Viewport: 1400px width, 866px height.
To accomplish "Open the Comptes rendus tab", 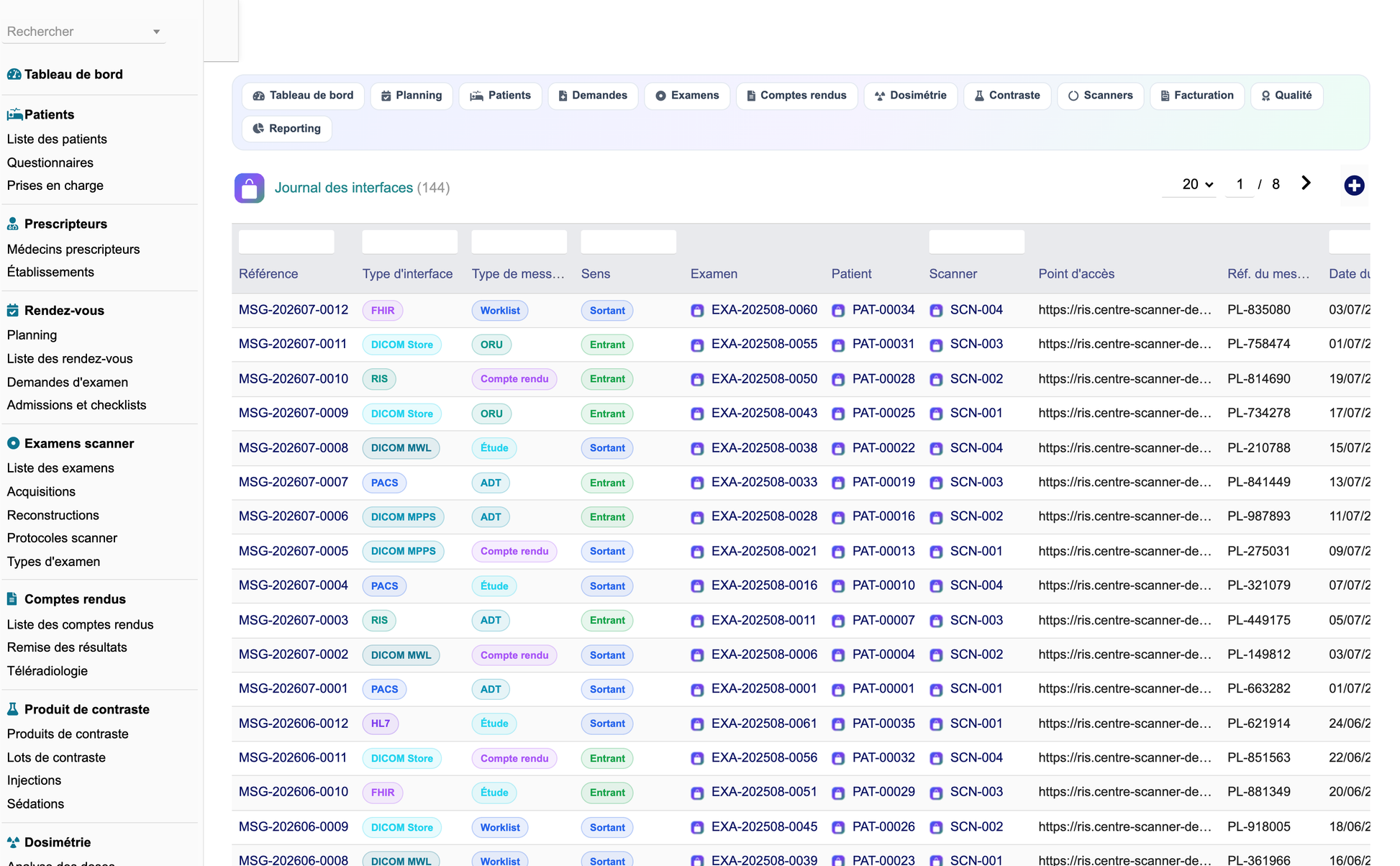I will [x=796, y=96].
